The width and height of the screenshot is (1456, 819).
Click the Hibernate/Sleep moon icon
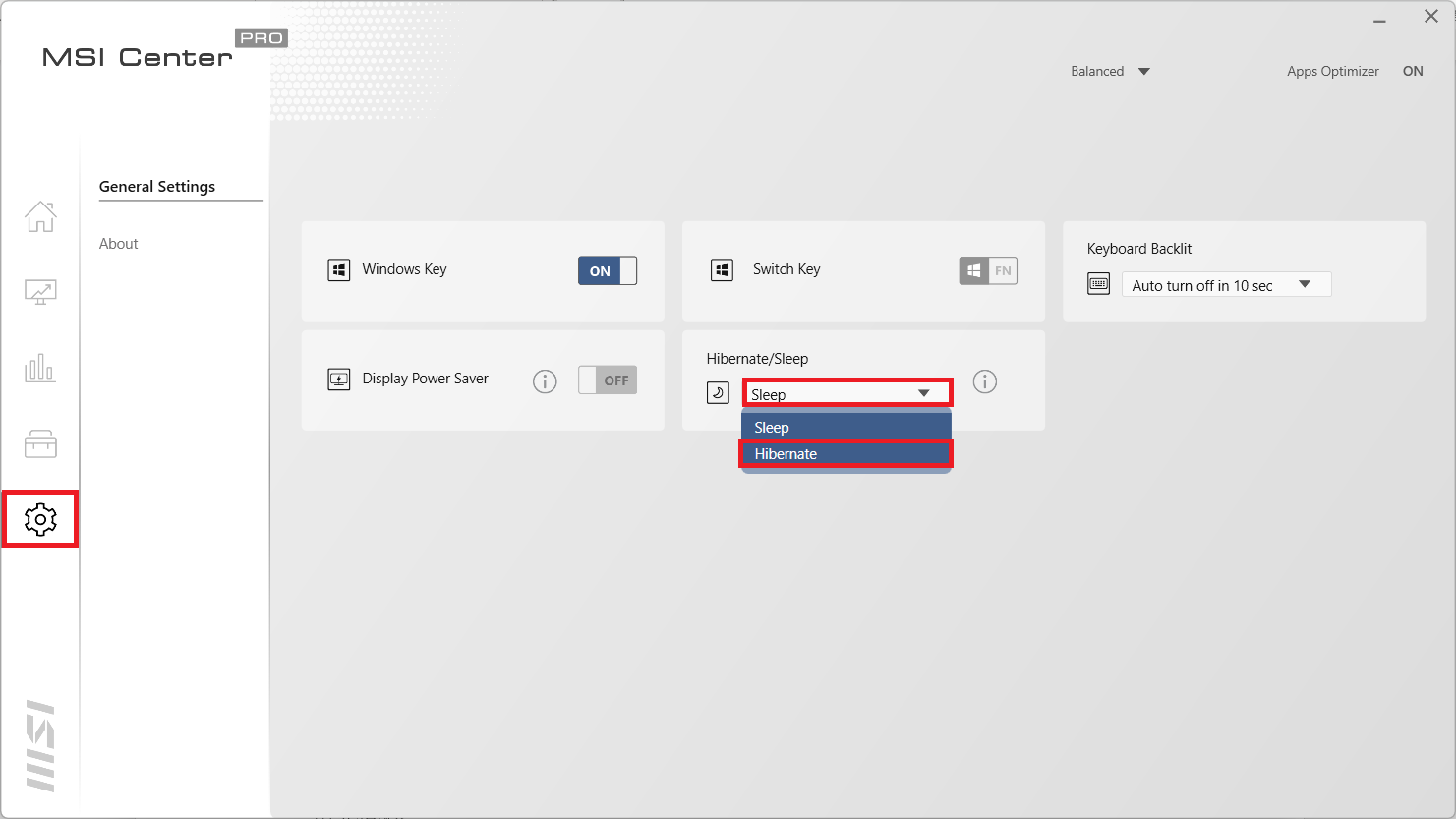point(719,393)
